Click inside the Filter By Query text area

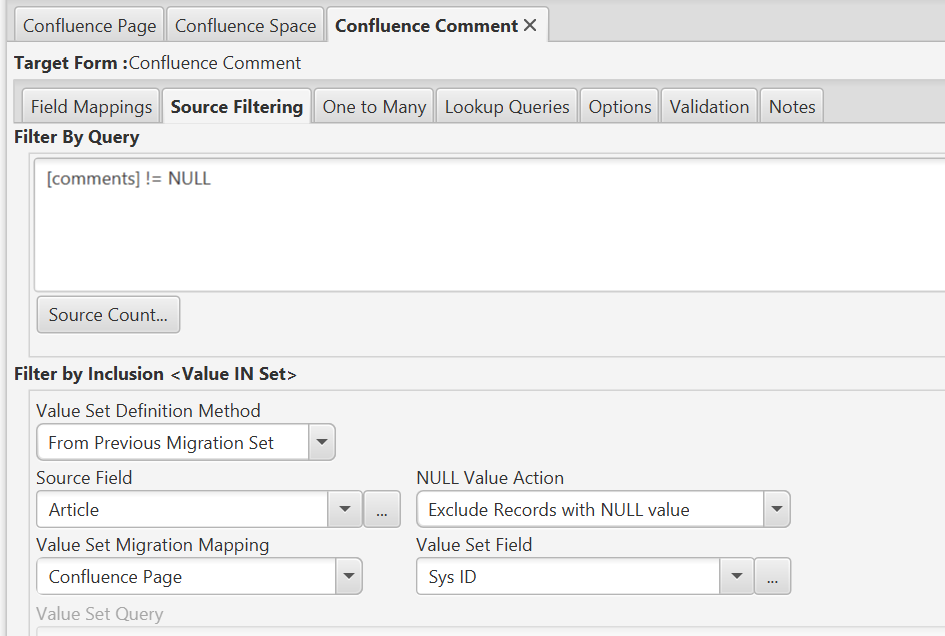tap(489, 225)
